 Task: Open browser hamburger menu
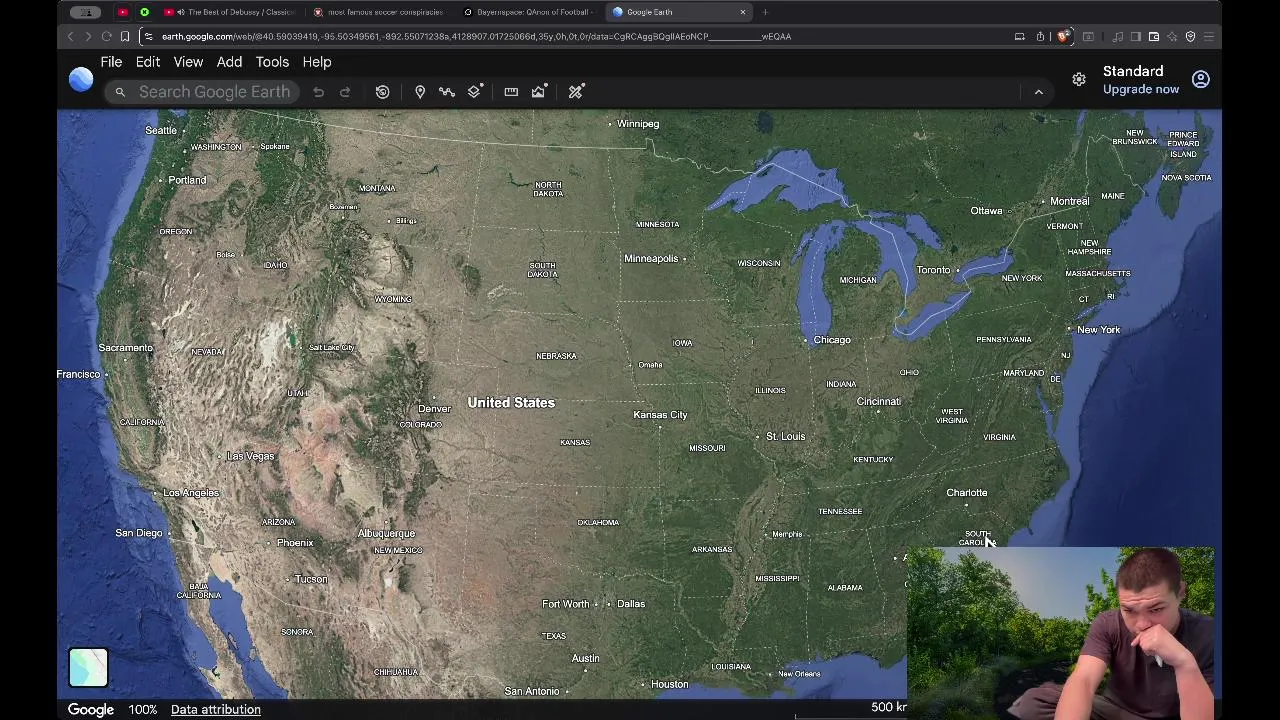coord(1208,37)
